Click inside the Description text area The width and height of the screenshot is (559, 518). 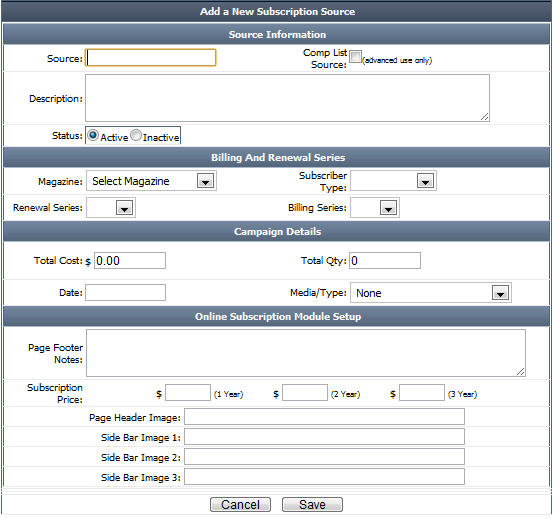point(287,98)
